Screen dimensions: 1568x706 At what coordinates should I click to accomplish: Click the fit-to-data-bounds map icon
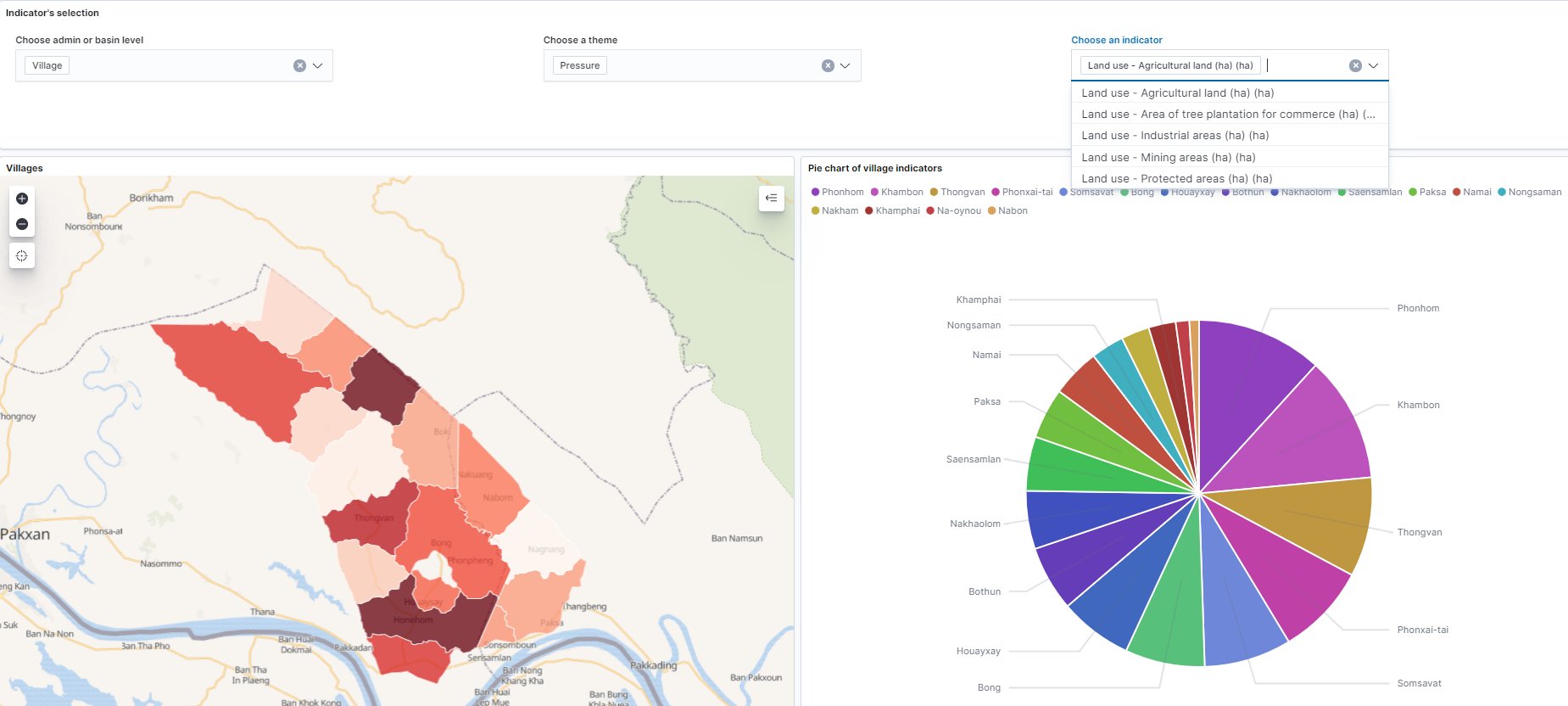[x=22, y=255]
